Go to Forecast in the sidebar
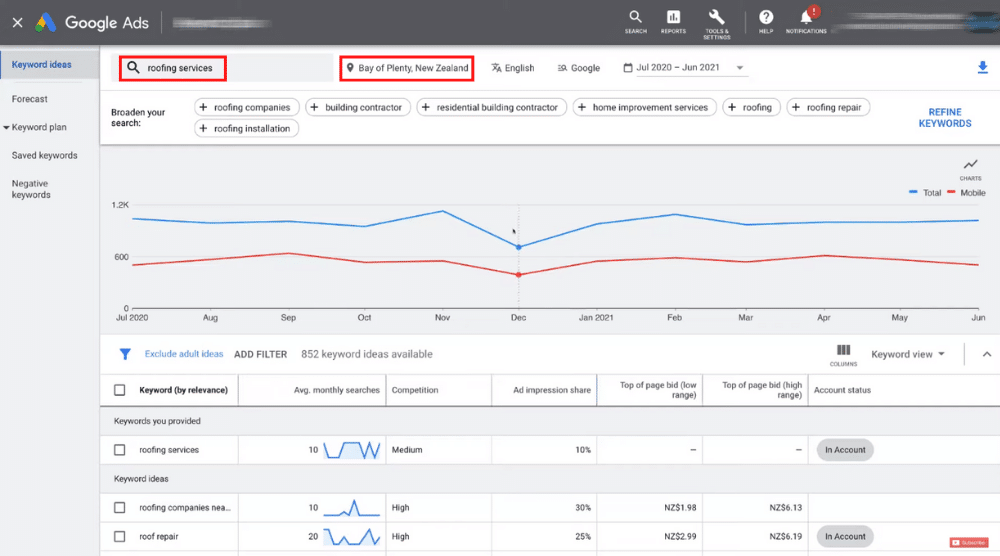The height and width of the screenshot is (556, 1000). (x=29, y=99)
